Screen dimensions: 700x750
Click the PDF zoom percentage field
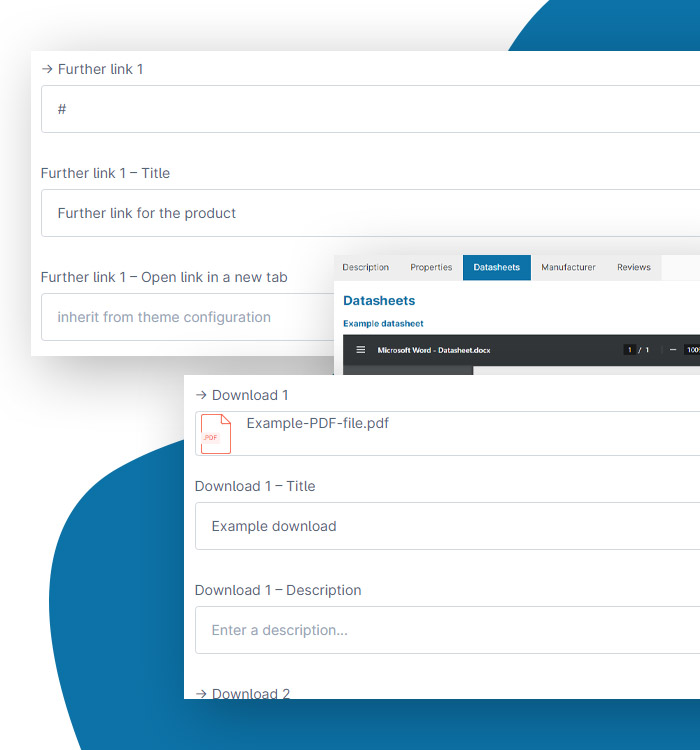tap(692, 350)
